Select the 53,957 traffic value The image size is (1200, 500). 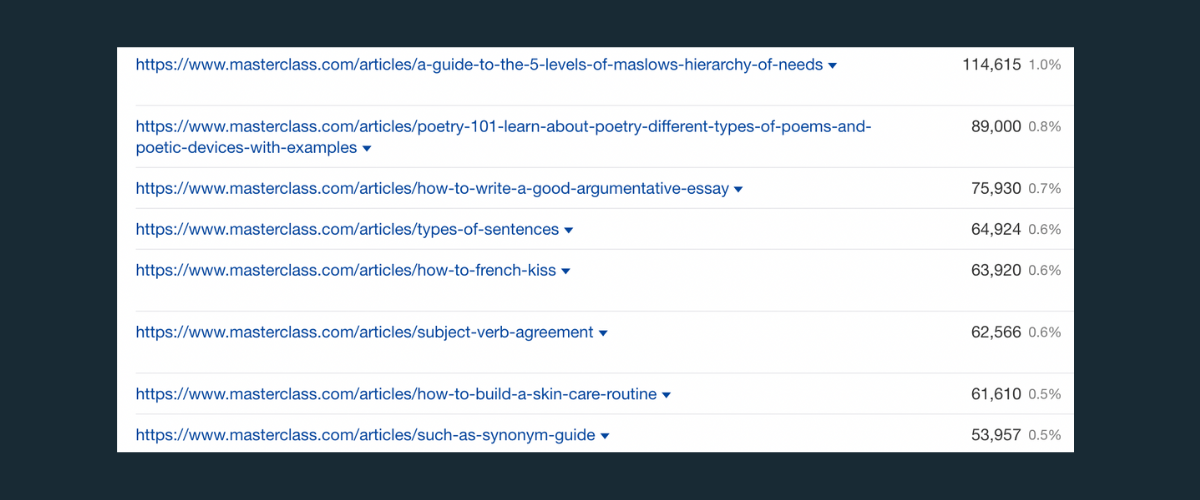996,436
